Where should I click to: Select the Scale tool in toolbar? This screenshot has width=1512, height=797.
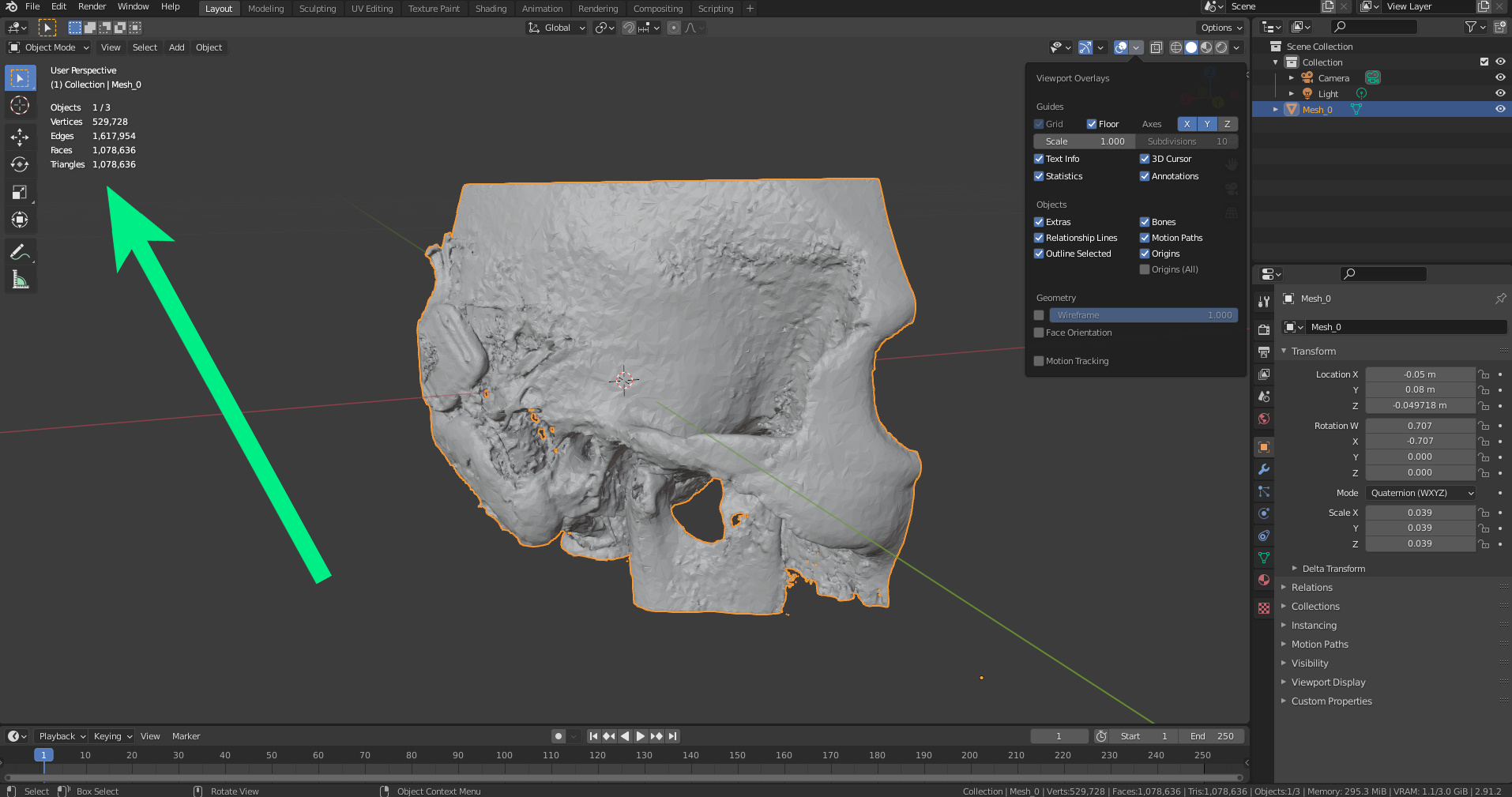(20, 193)
